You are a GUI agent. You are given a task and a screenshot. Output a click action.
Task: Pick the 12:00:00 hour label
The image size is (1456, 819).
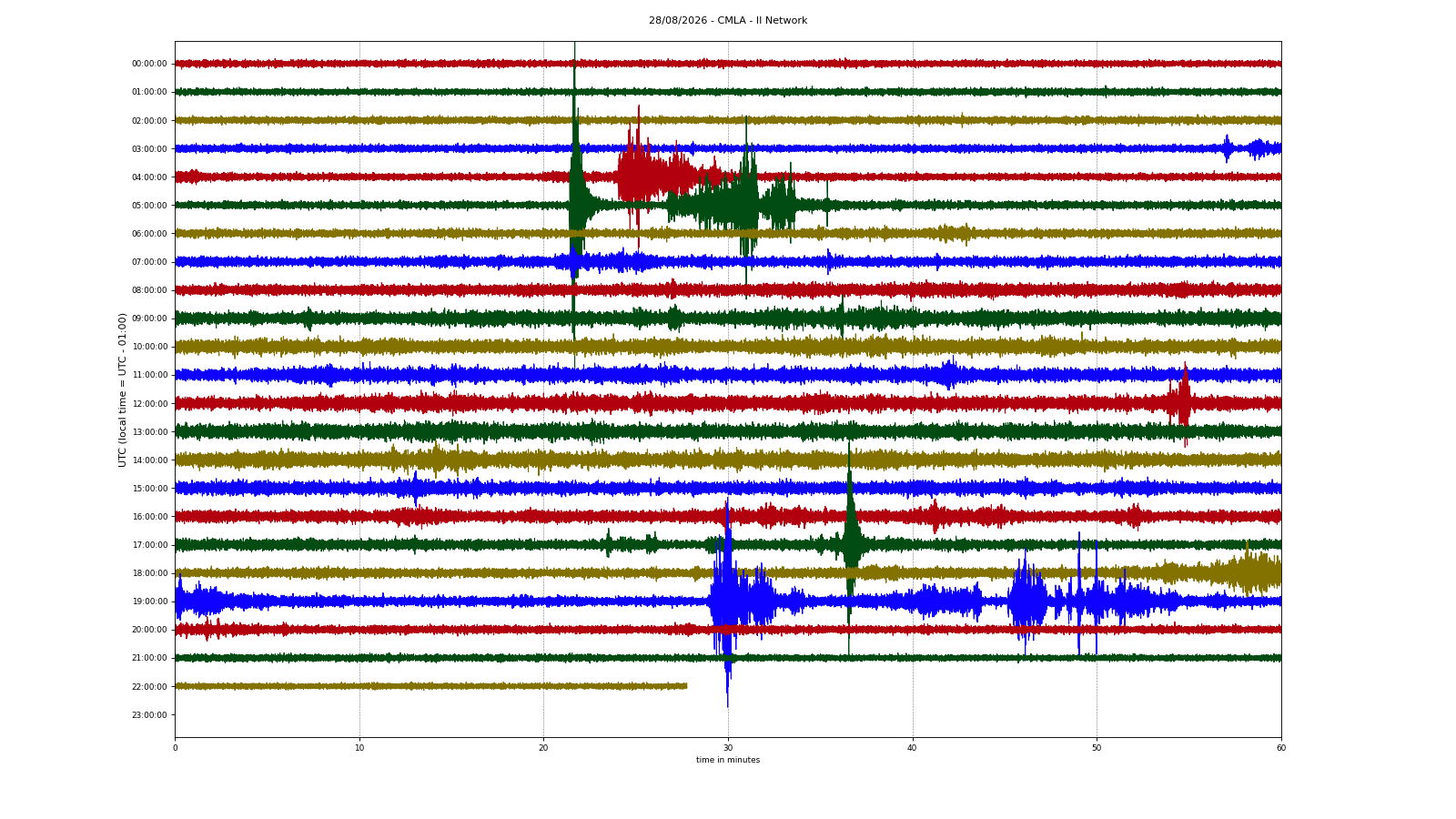point(149,404)
